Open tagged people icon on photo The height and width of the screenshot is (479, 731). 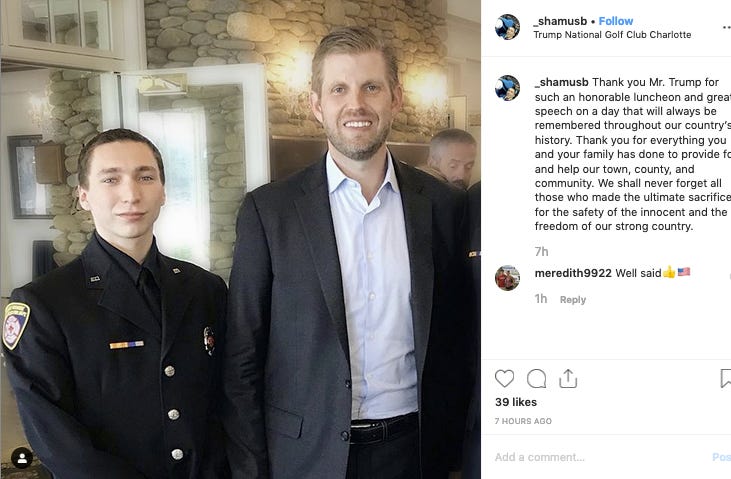22,458
